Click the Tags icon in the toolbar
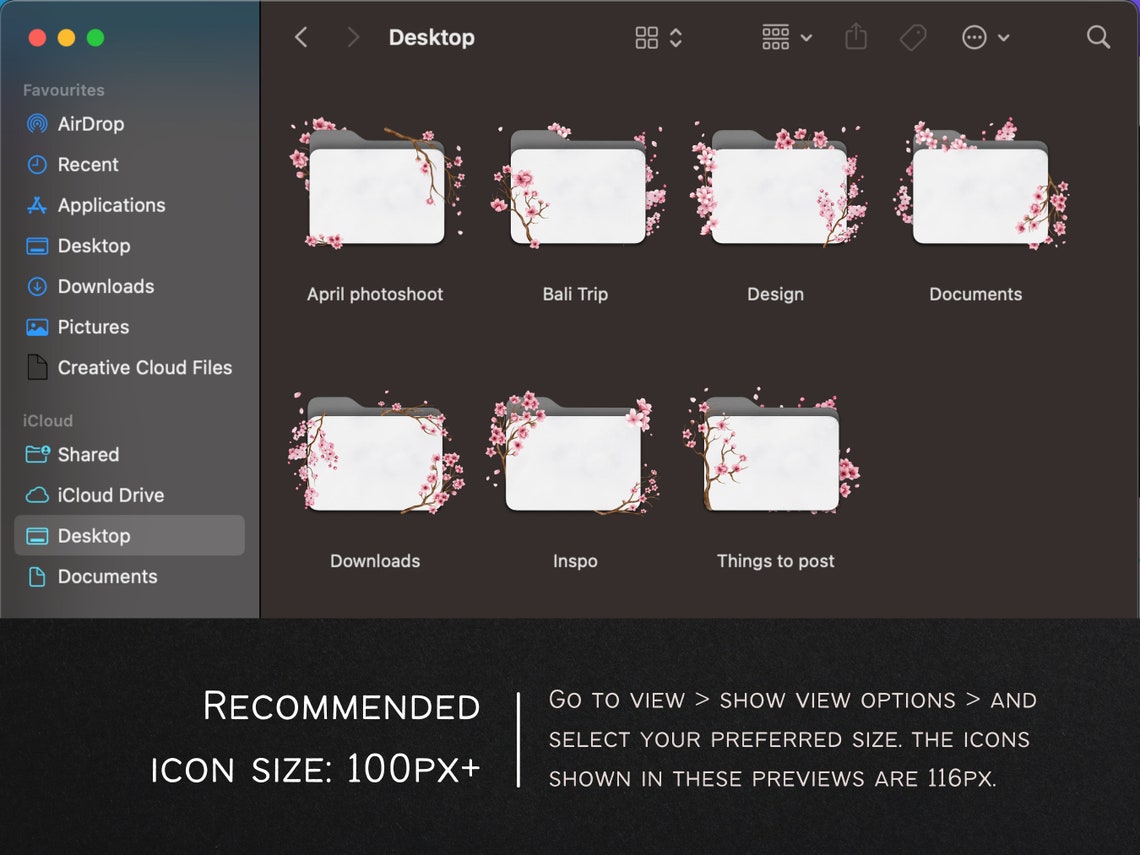 [x=912, y=37]
